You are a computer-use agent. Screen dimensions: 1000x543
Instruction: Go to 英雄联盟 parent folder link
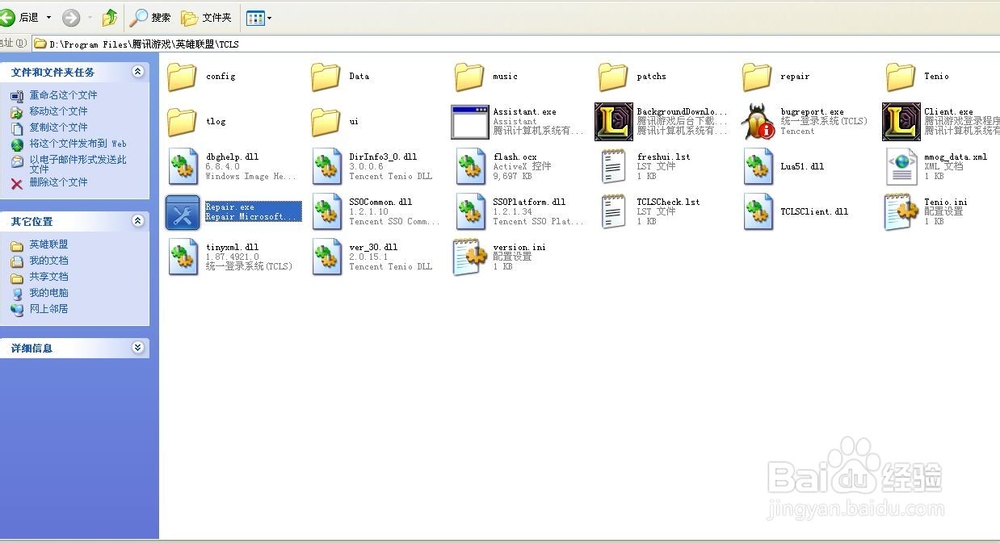tap(48, 244)
